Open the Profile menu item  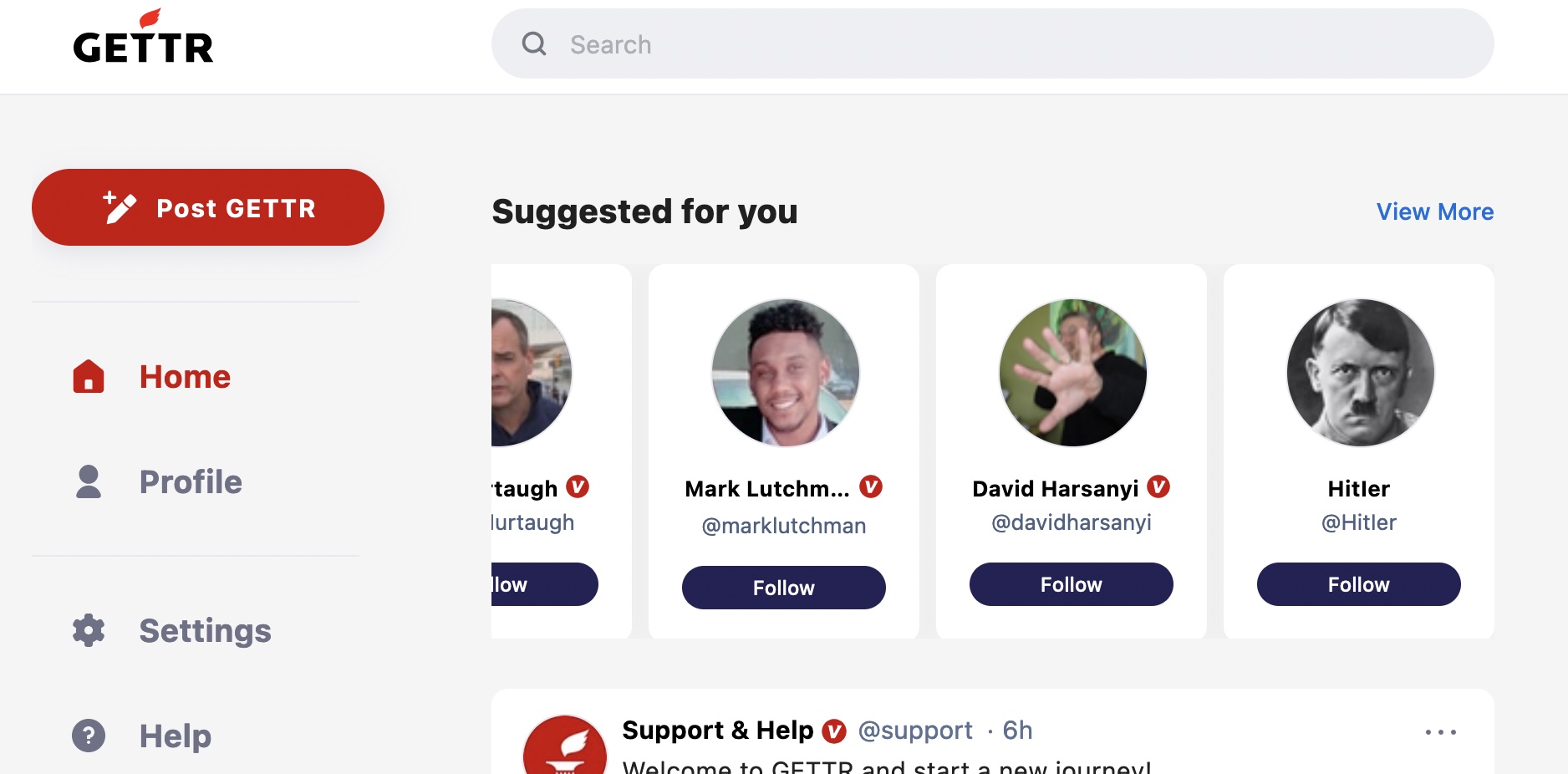[191, 482]
